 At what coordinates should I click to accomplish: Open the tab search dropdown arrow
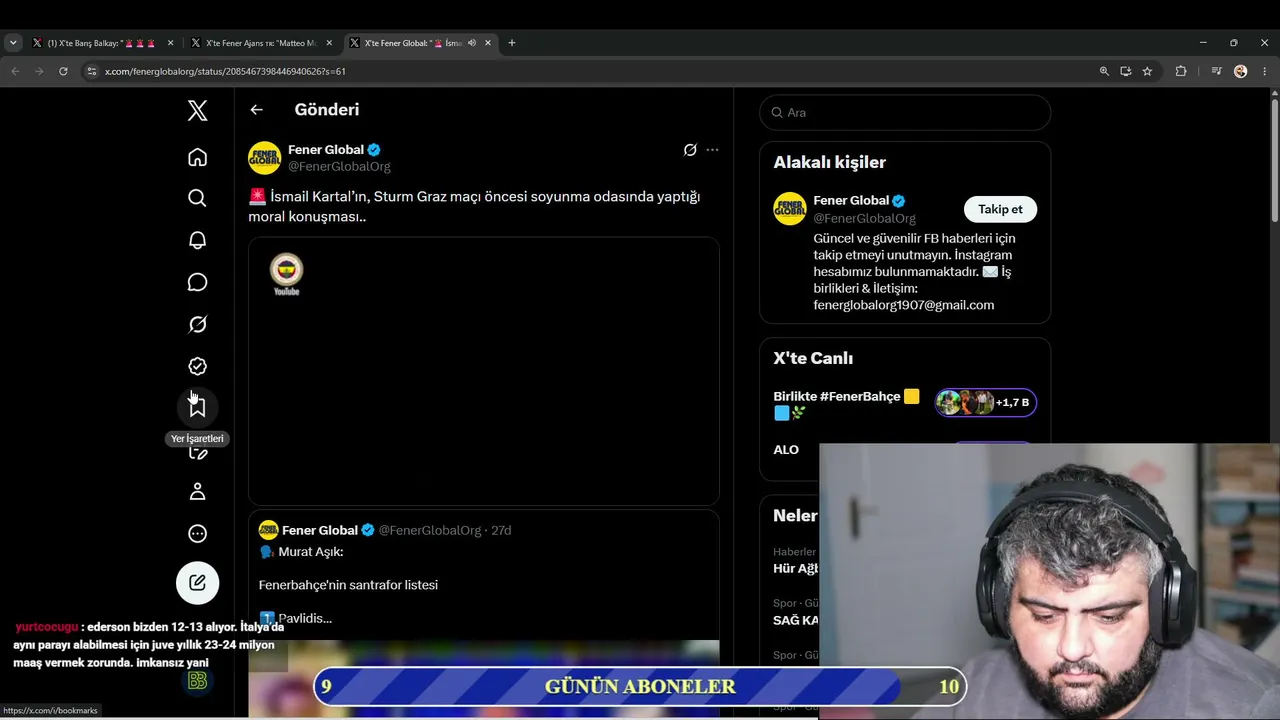13,43
